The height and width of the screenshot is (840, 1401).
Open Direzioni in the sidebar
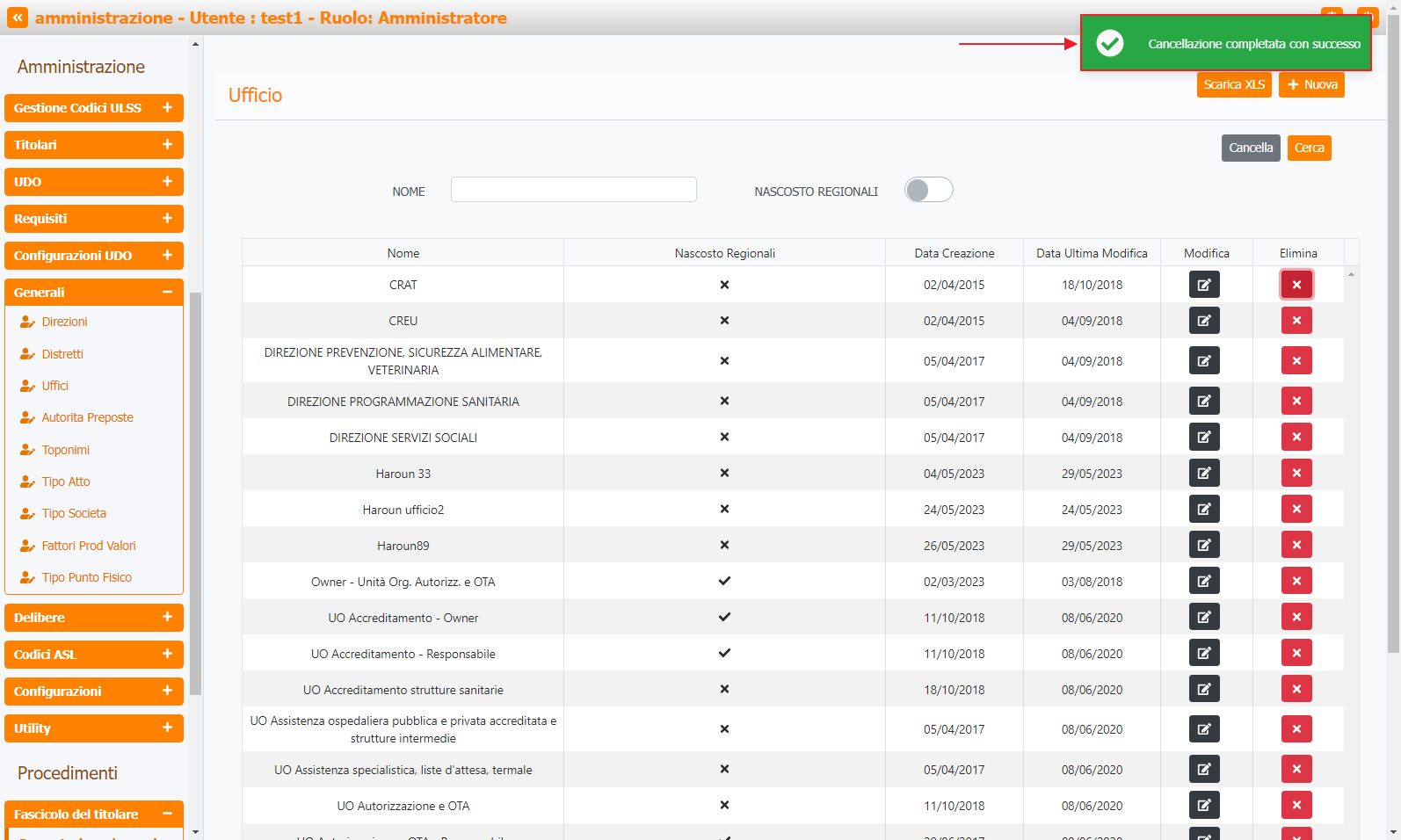click(64, 322)
